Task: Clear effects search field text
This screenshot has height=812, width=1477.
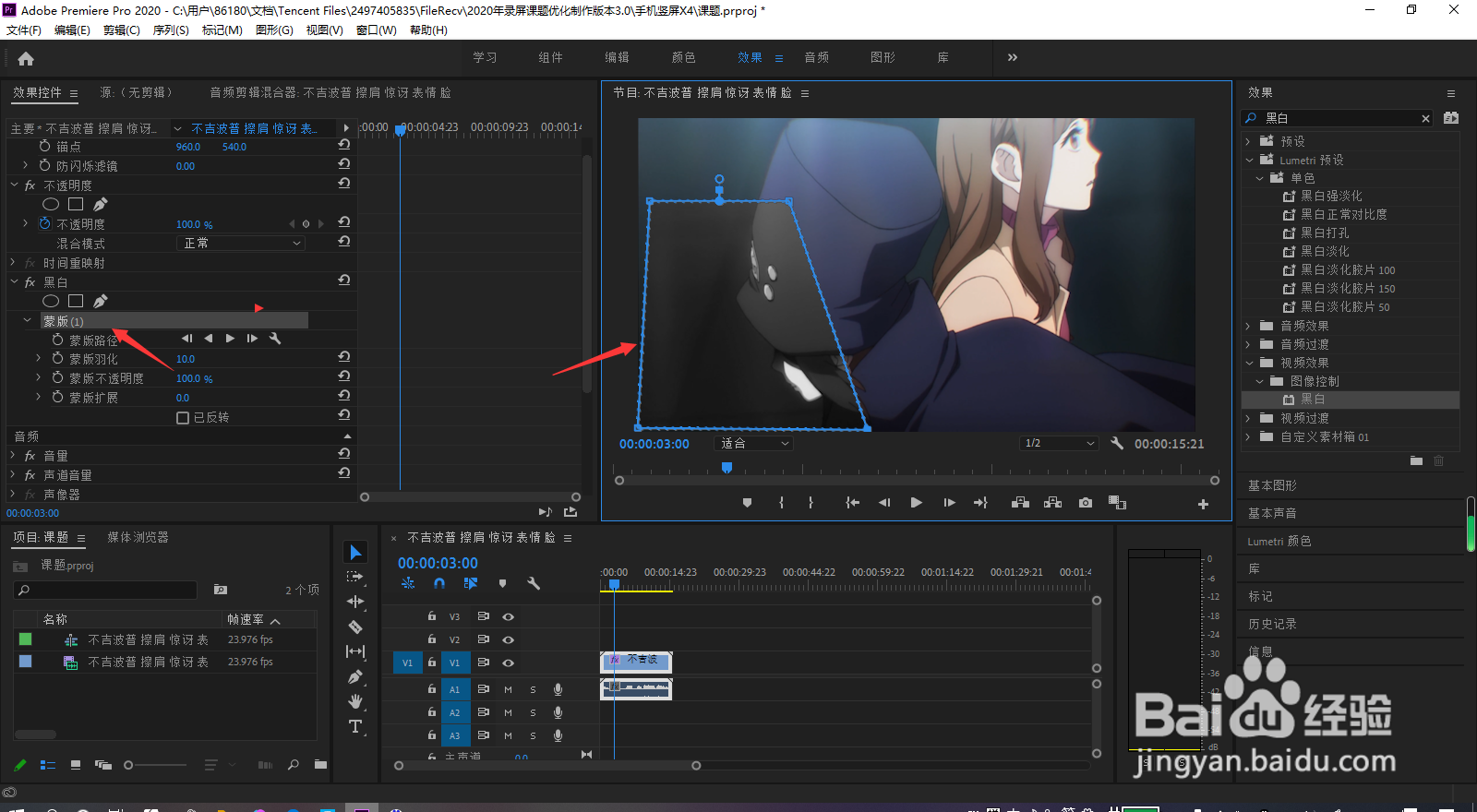Action: tap(1425, 118)
